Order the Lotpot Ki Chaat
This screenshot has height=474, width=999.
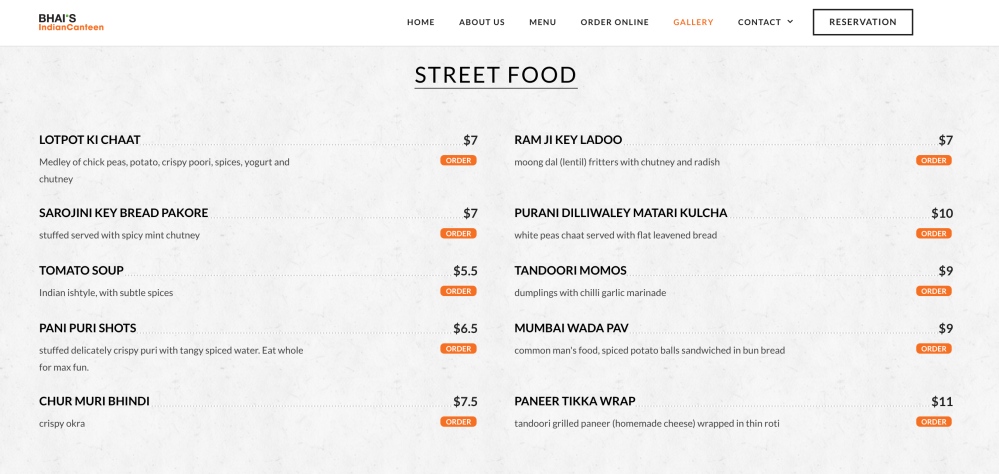coord(458,160)
